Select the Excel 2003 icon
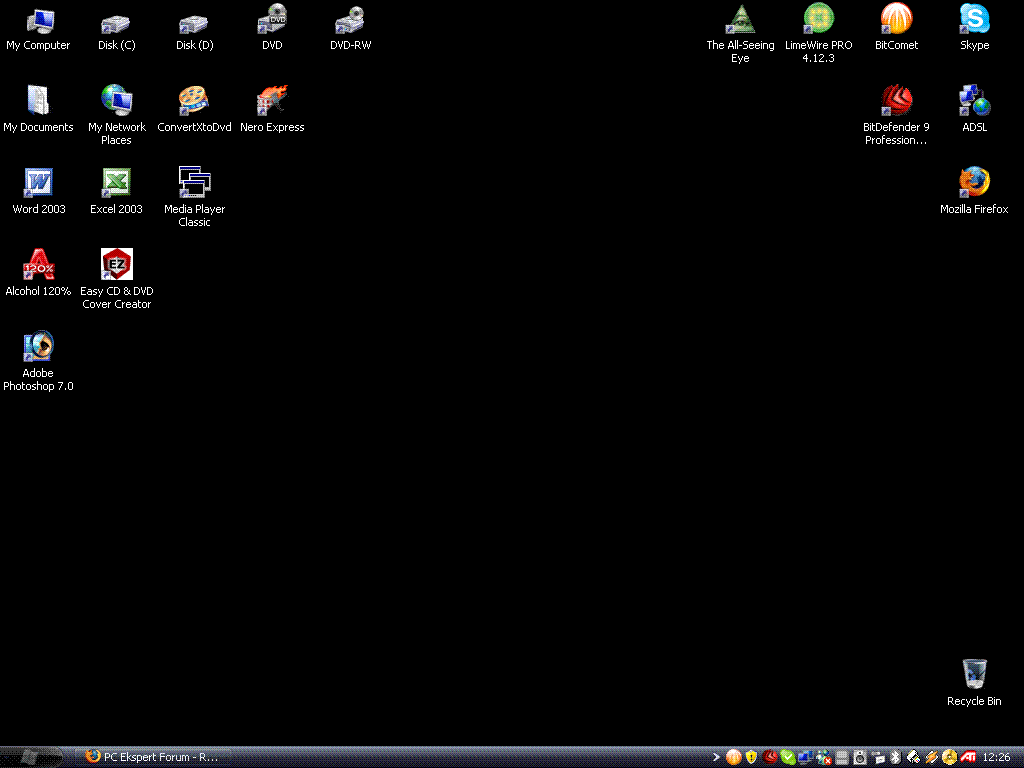The width and height of the screenshot is (1024, 768). (116, 183)
